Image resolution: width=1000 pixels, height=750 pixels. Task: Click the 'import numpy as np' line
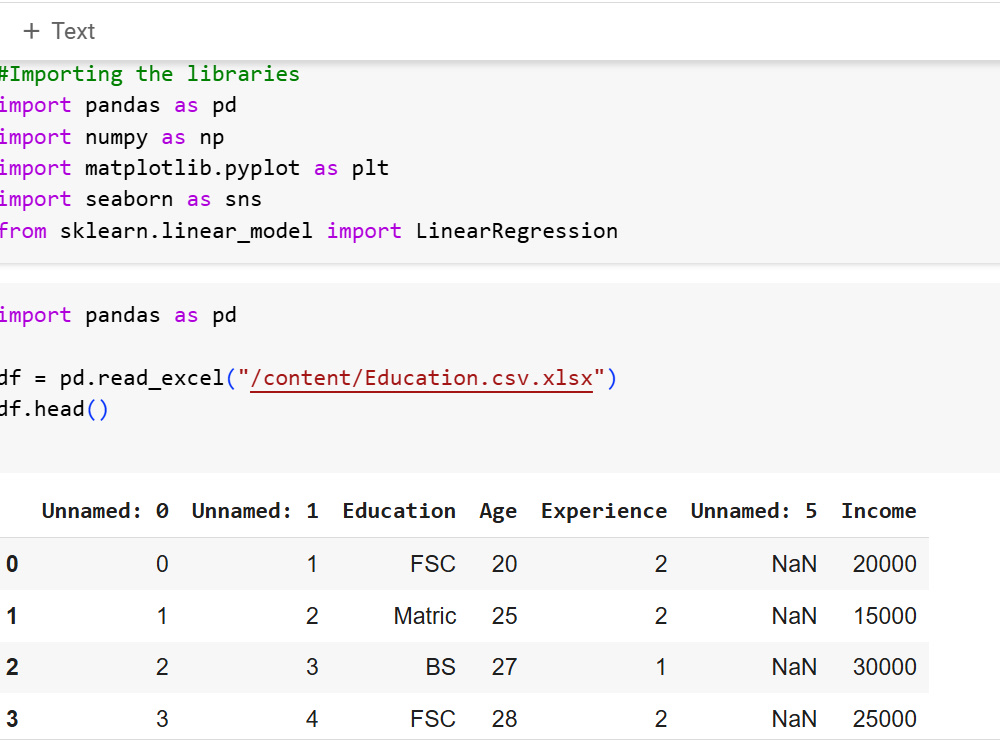112,137
